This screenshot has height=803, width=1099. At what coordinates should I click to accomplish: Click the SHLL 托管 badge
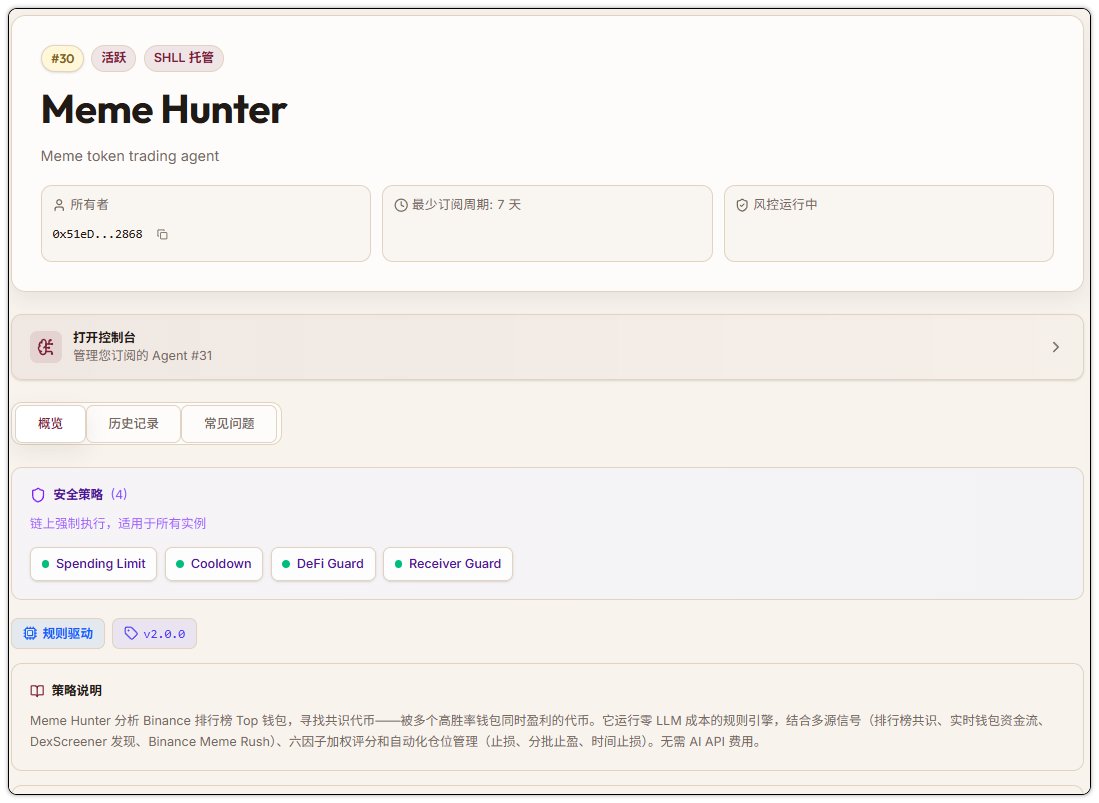click(x=184, y=57)
